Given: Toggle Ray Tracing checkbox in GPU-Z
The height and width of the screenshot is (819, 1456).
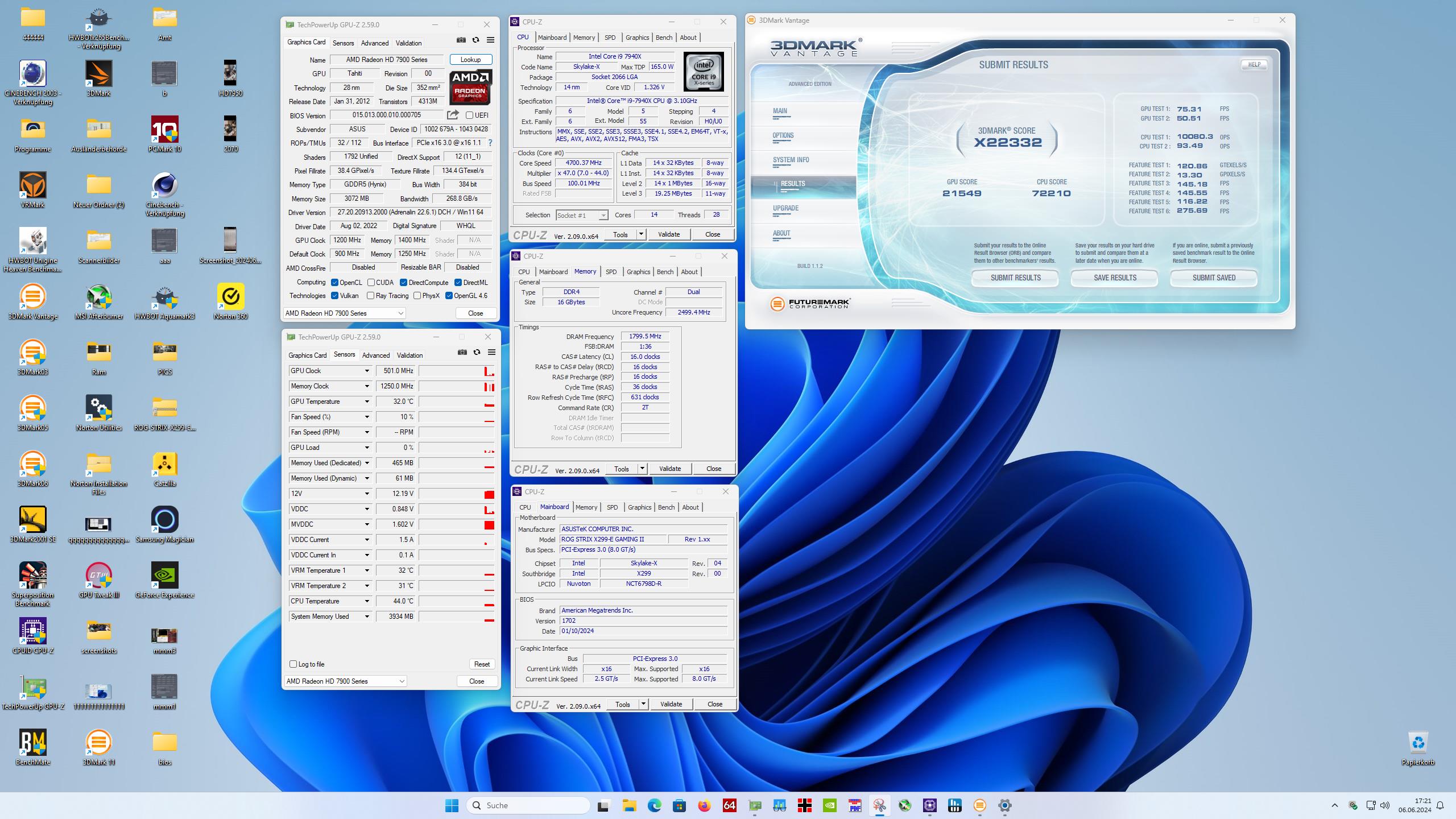Looking at the screenshot, I should pos(371,296).
